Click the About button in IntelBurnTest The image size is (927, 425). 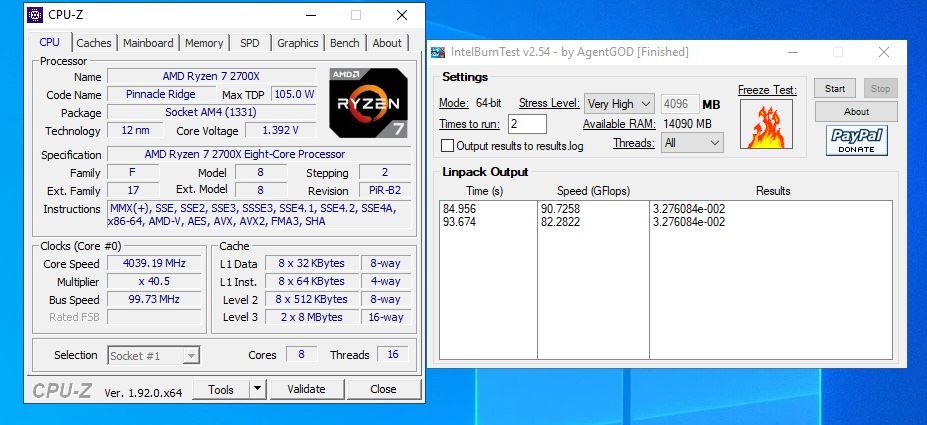[x=856, y=111]
